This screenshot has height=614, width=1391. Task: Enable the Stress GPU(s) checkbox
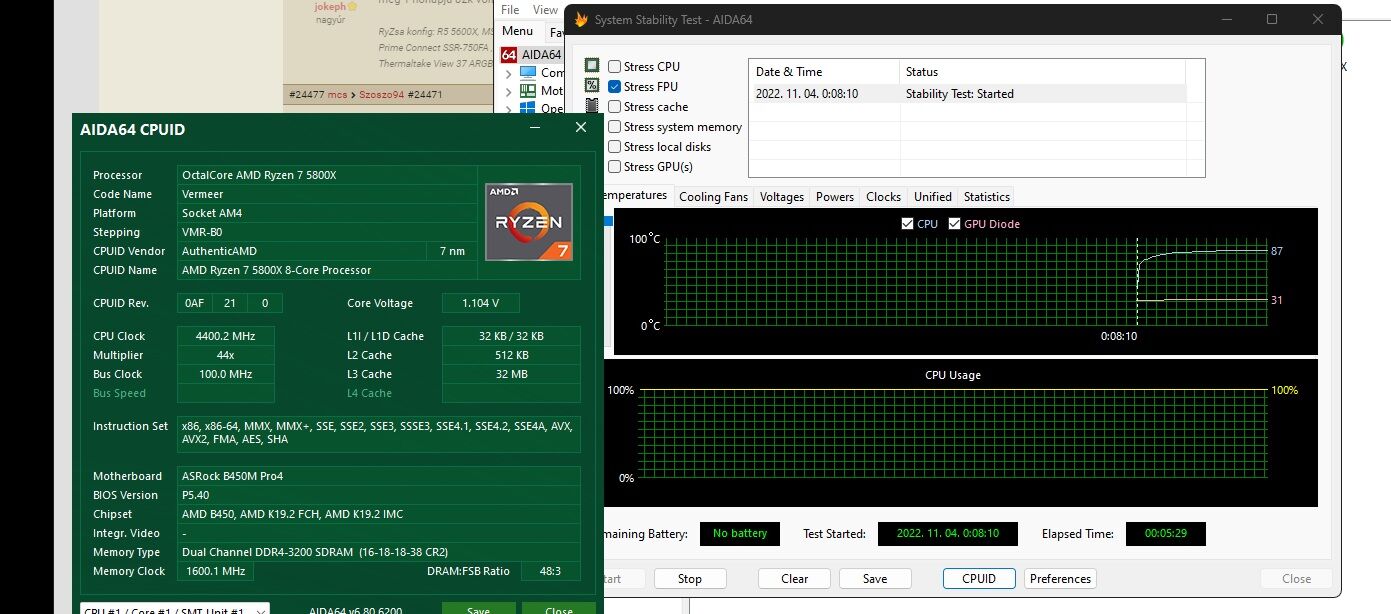615,167
